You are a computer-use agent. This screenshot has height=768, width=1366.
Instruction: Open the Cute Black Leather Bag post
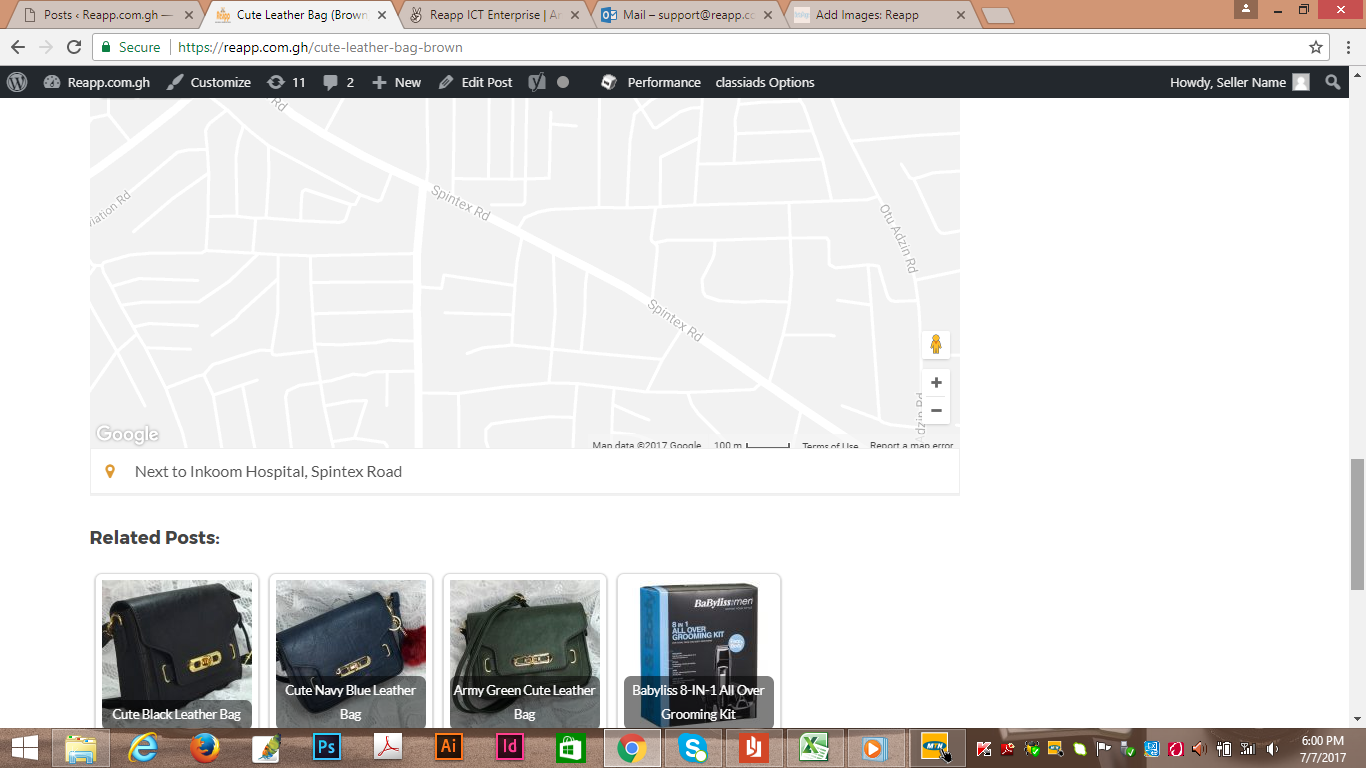[177, 652]
